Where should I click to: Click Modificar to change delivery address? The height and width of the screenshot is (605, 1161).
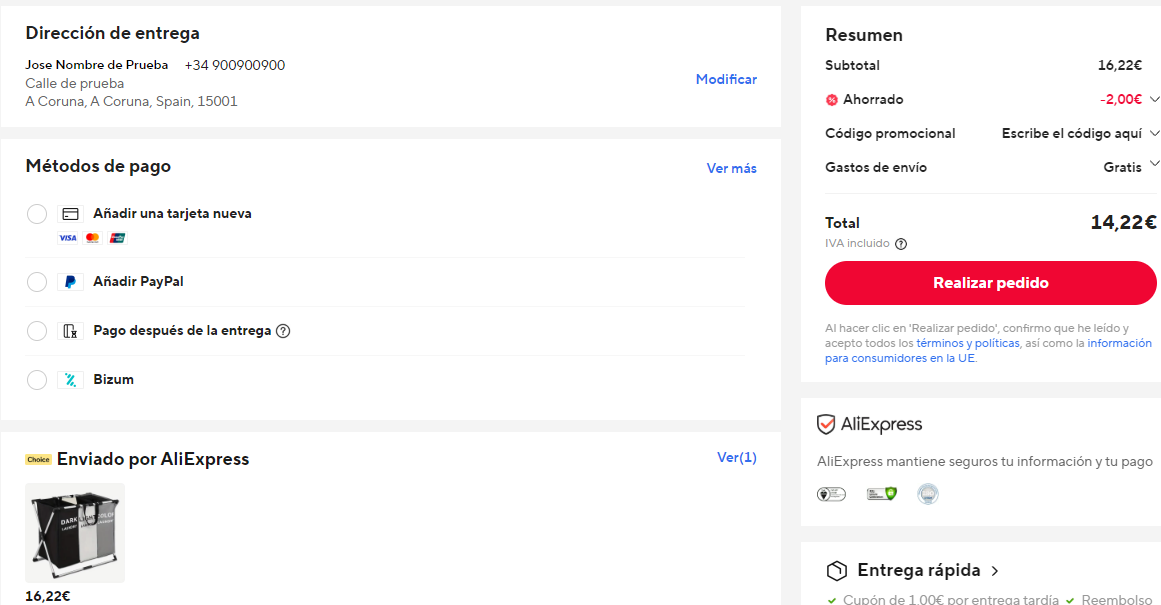click(x=726, y=79)
